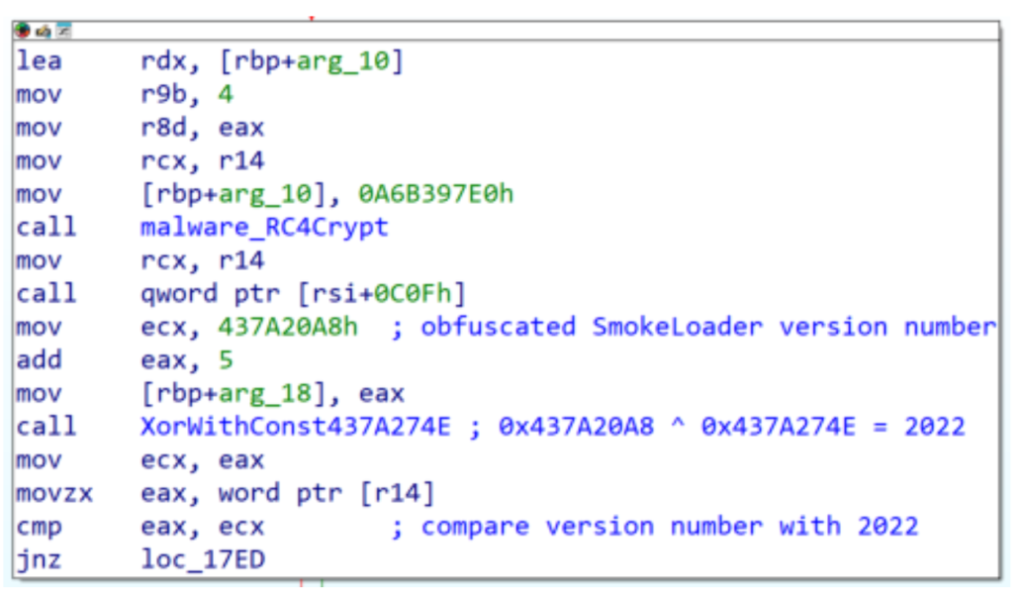Click the cmp instruction mnemonic
The height and width of the screenshot is (597, 1024).
click(x=38, y=527)
